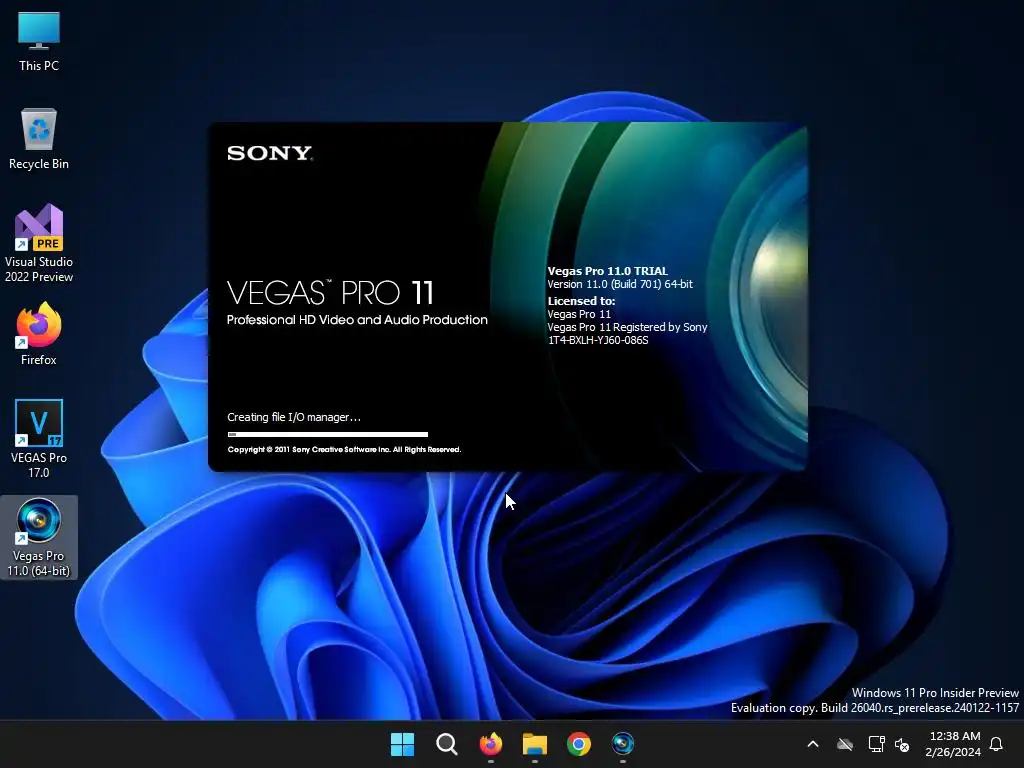Click the Sony Creative Software copyright line
Image resolution: width=1024 pixels, height=768 pixels.
344,449
